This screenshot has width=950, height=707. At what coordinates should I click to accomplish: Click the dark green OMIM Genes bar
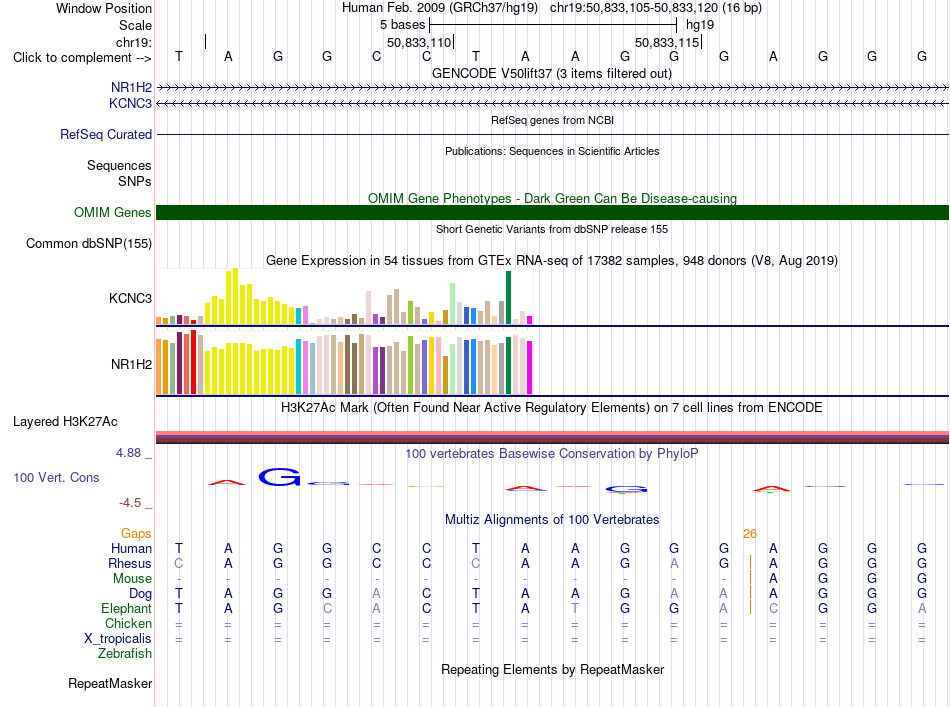(x=552, y=213)
